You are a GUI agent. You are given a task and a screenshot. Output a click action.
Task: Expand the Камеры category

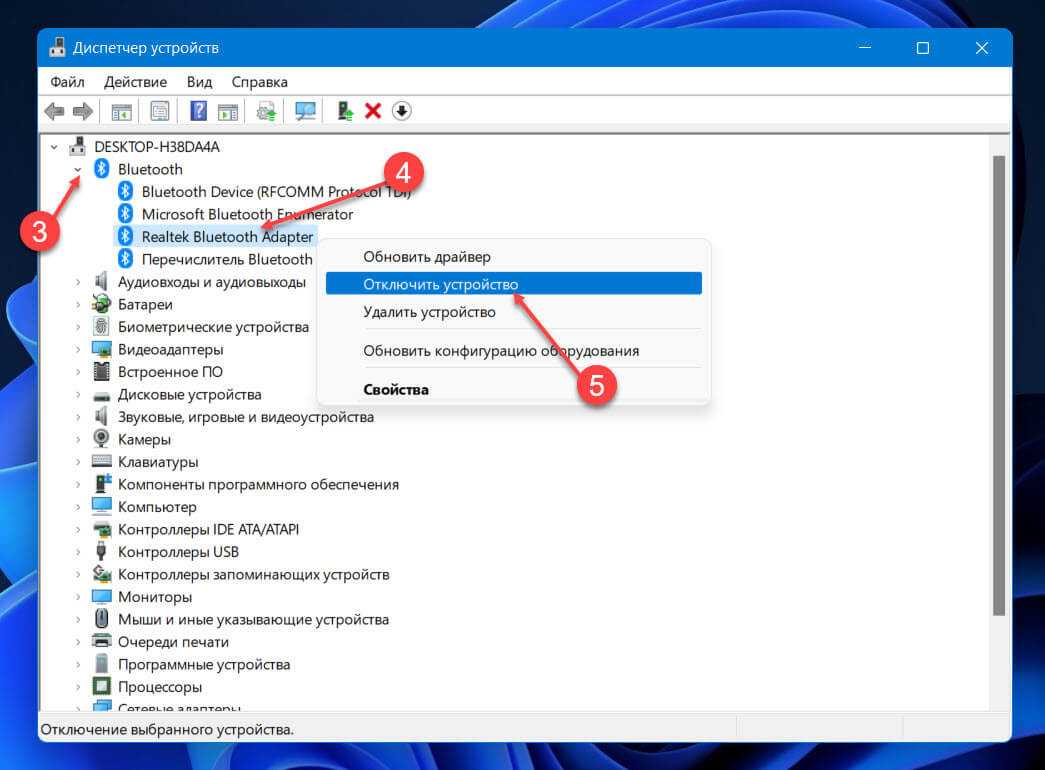78,439
